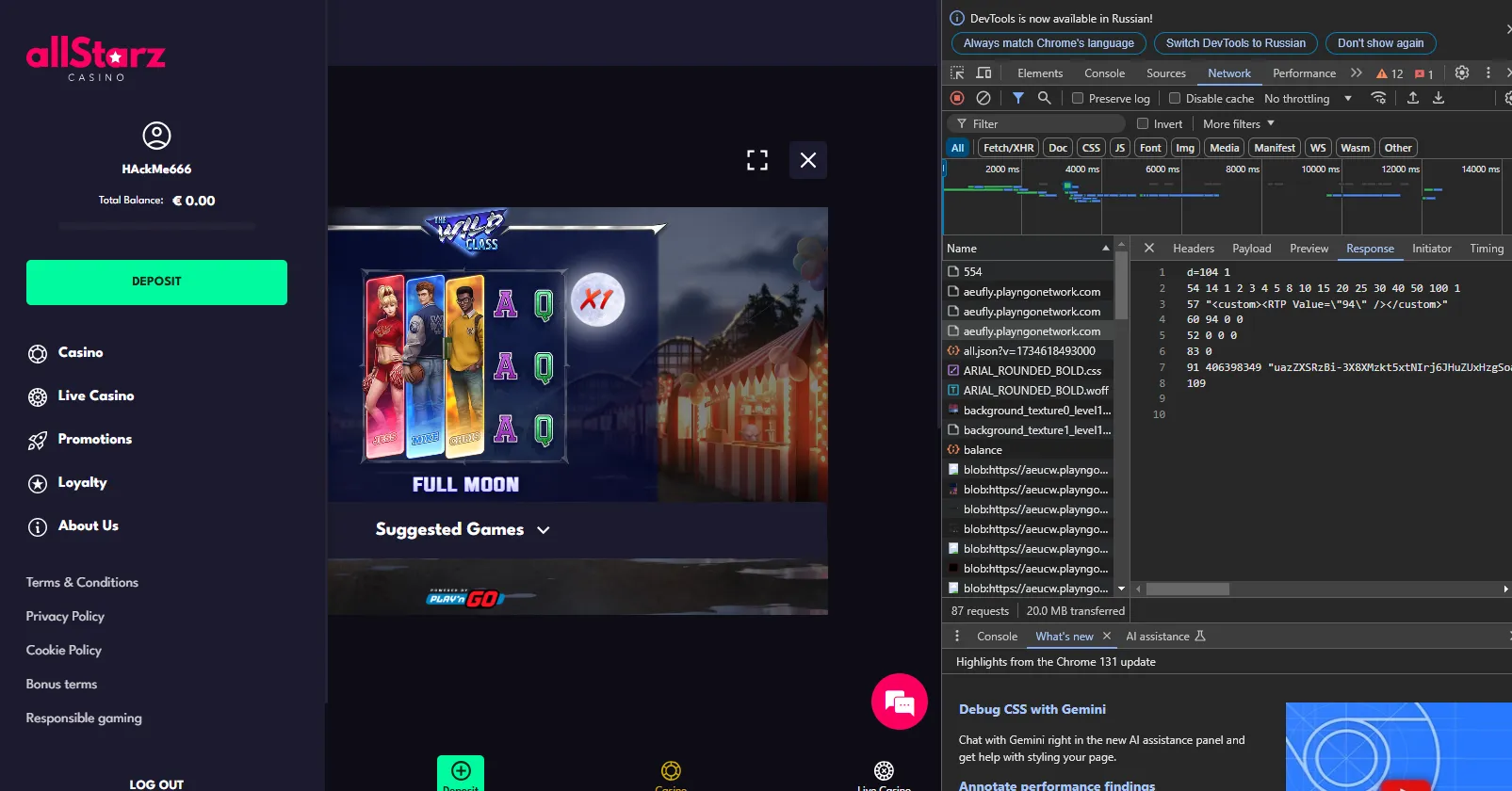Click the allStarz Casino logo
The image size is (1512, 791).
tap(96, 58)
